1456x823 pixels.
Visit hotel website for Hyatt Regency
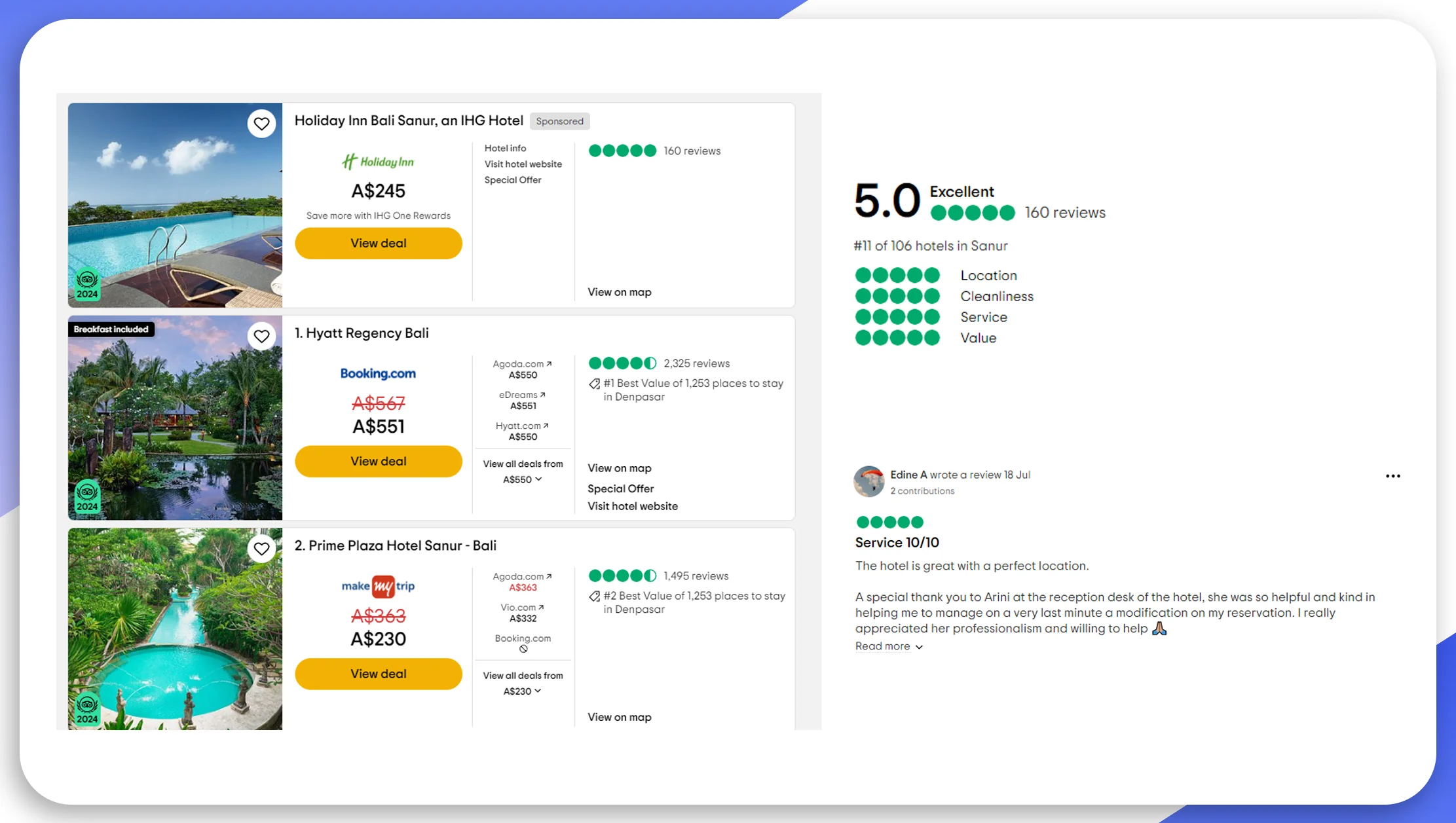tap(632, 507)
